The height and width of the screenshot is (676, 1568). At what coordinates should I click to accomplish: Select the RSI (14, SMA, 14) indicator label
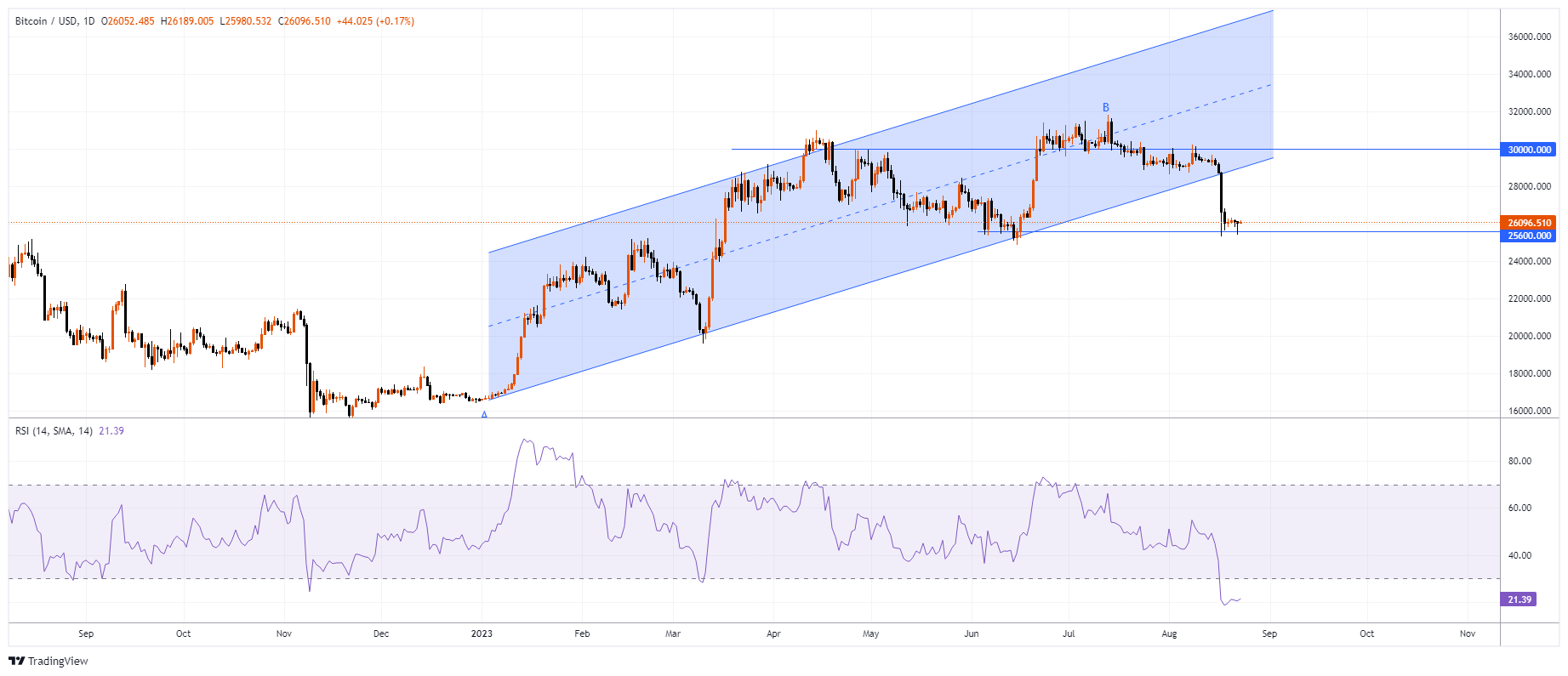click(x=54, y=431)
